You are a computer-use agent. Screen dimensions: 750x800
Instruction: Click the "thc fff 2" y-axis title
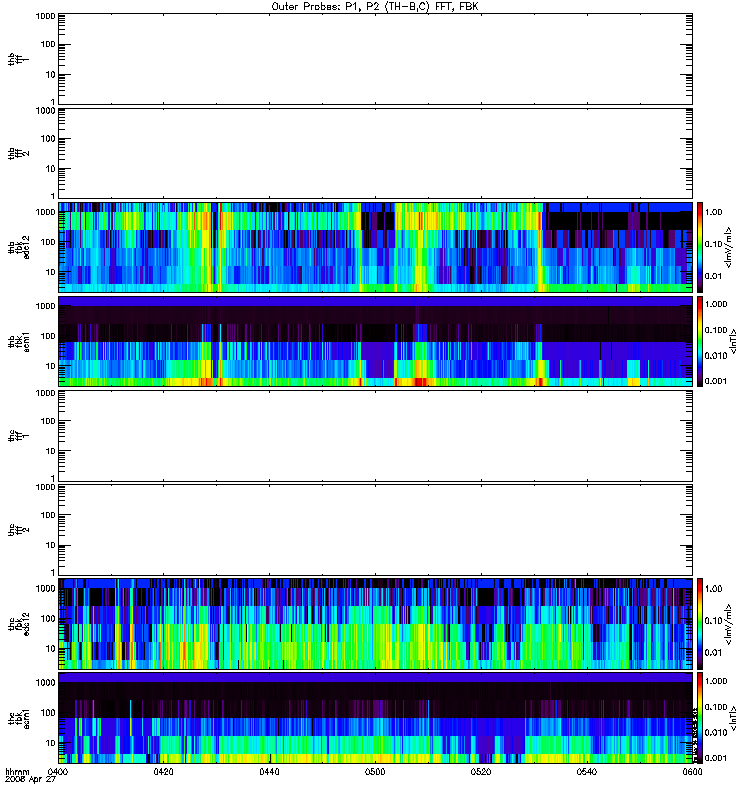pyautogui.click(x=18, y=530)
